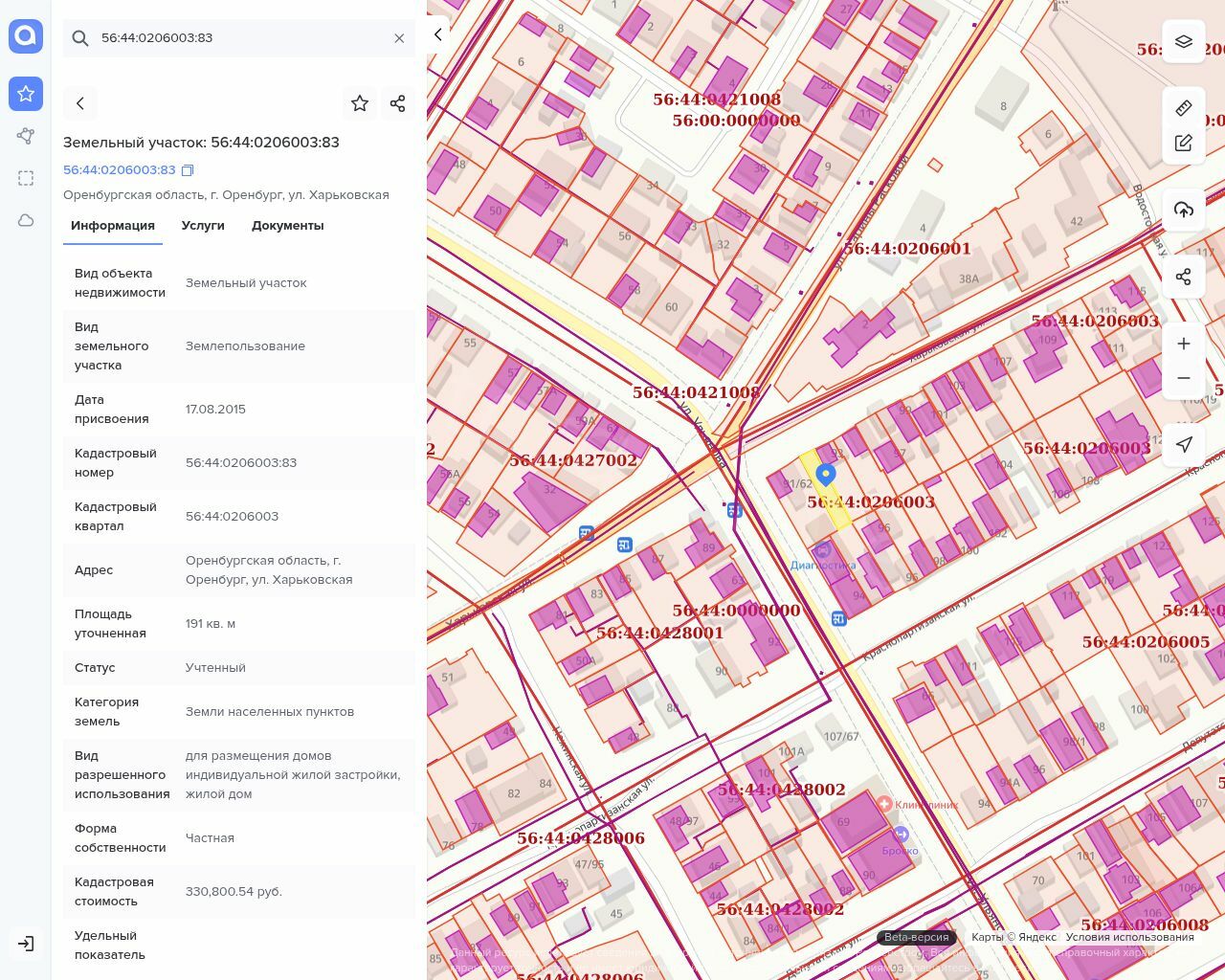Viewport: 1225px width, 980px height.
Task: Open the Favorites section in sidebar
Action: pyautogui.click(x=26, y=94)
